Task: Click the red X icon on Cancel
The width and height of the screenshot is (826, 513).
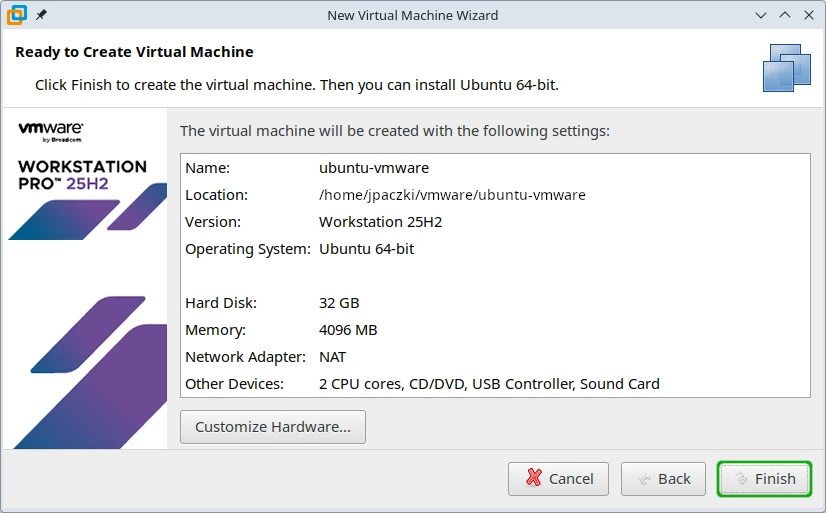Action: coord(535,478)
